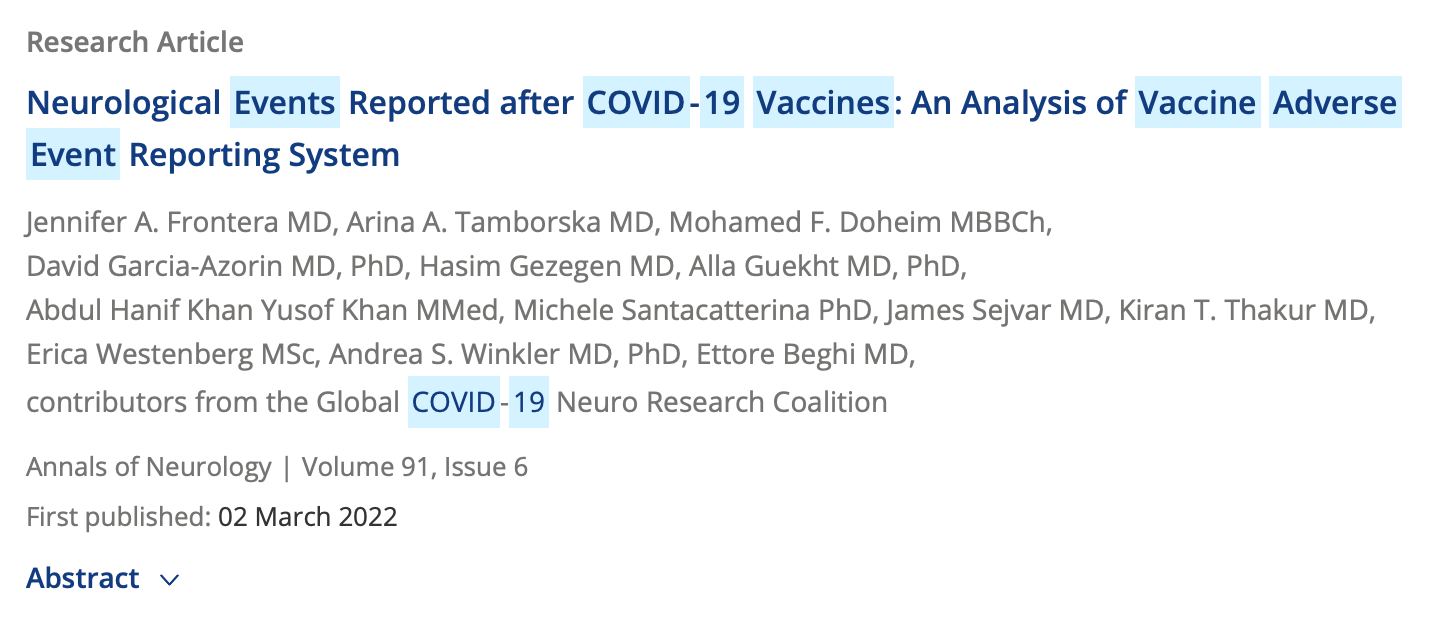
Task: Expand the Abstract chevron arrow
Action: (x=169, y=580)
